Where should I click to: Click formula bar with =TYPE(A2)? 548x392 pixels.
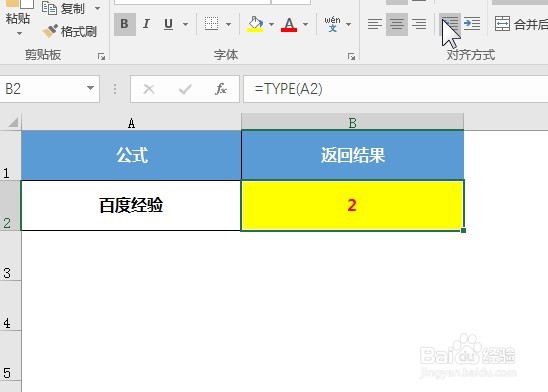[396, 89]
